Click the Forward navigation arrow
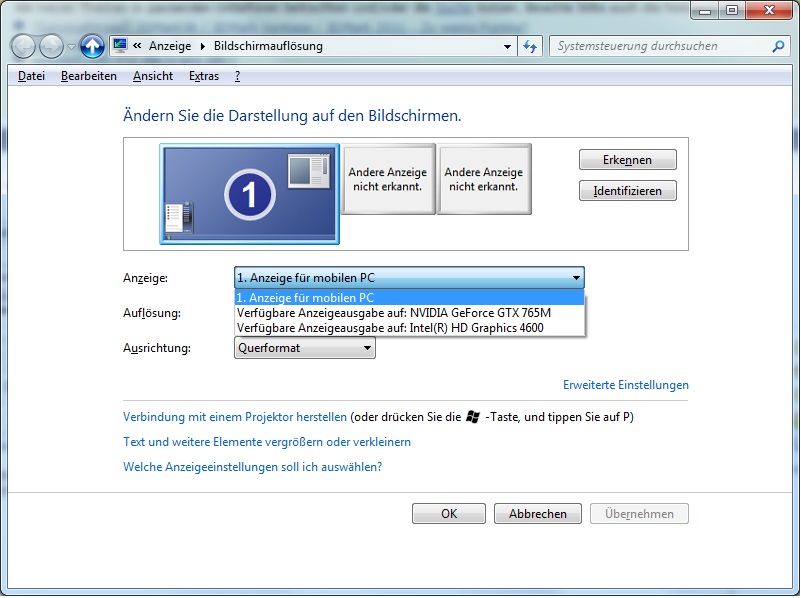The height and width of the screenshot is (598, 801). 52,46
